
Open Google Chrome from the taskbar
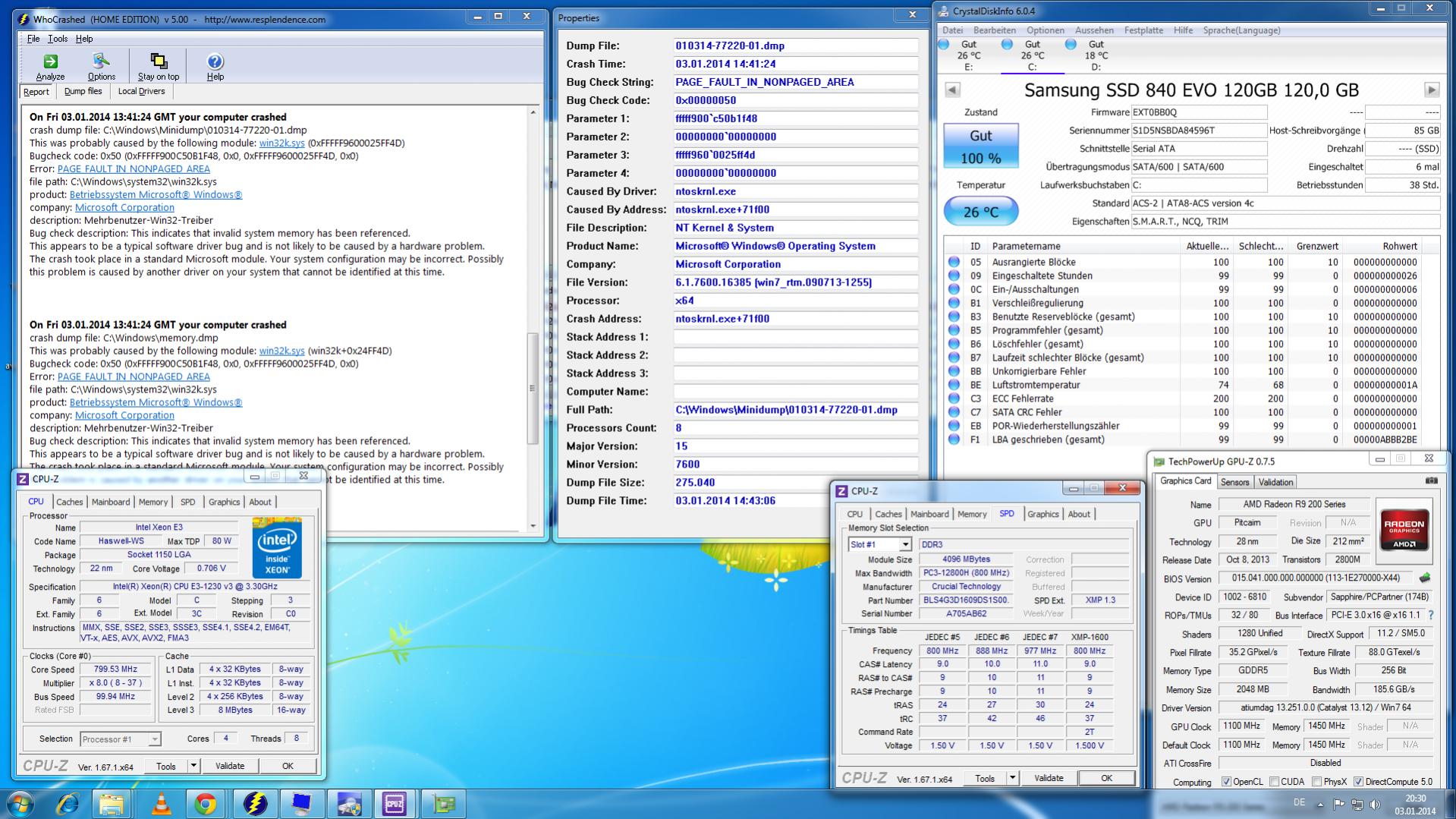pos(205,803)
